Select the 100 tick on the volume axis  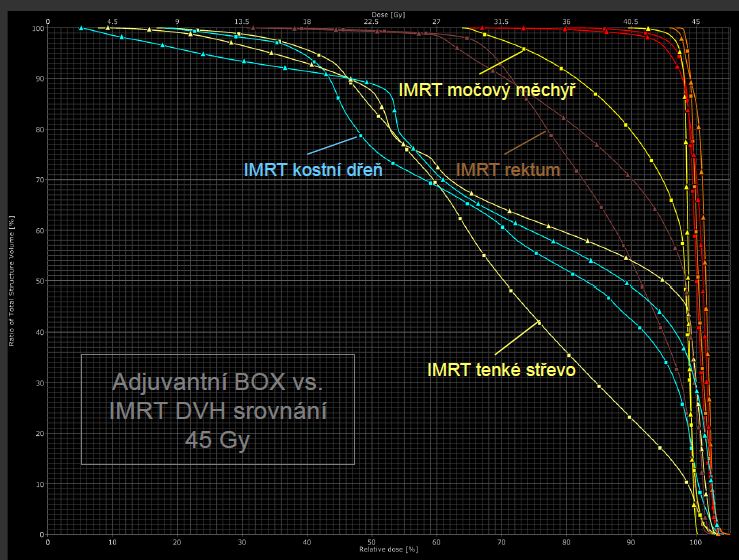click(x=38, y=28)
